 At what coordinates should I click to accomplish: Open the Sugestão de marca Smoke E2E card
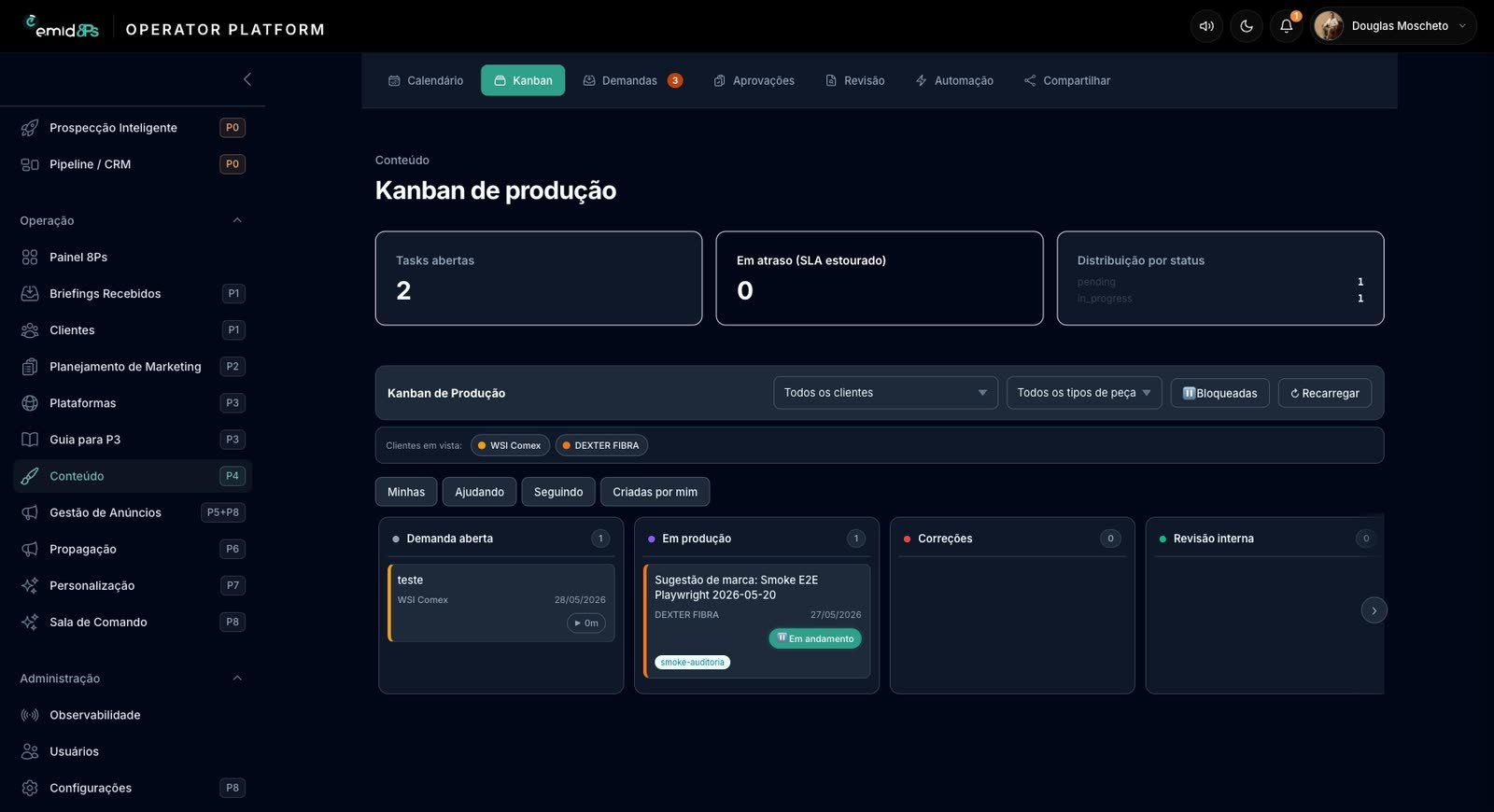pos(757,621)
